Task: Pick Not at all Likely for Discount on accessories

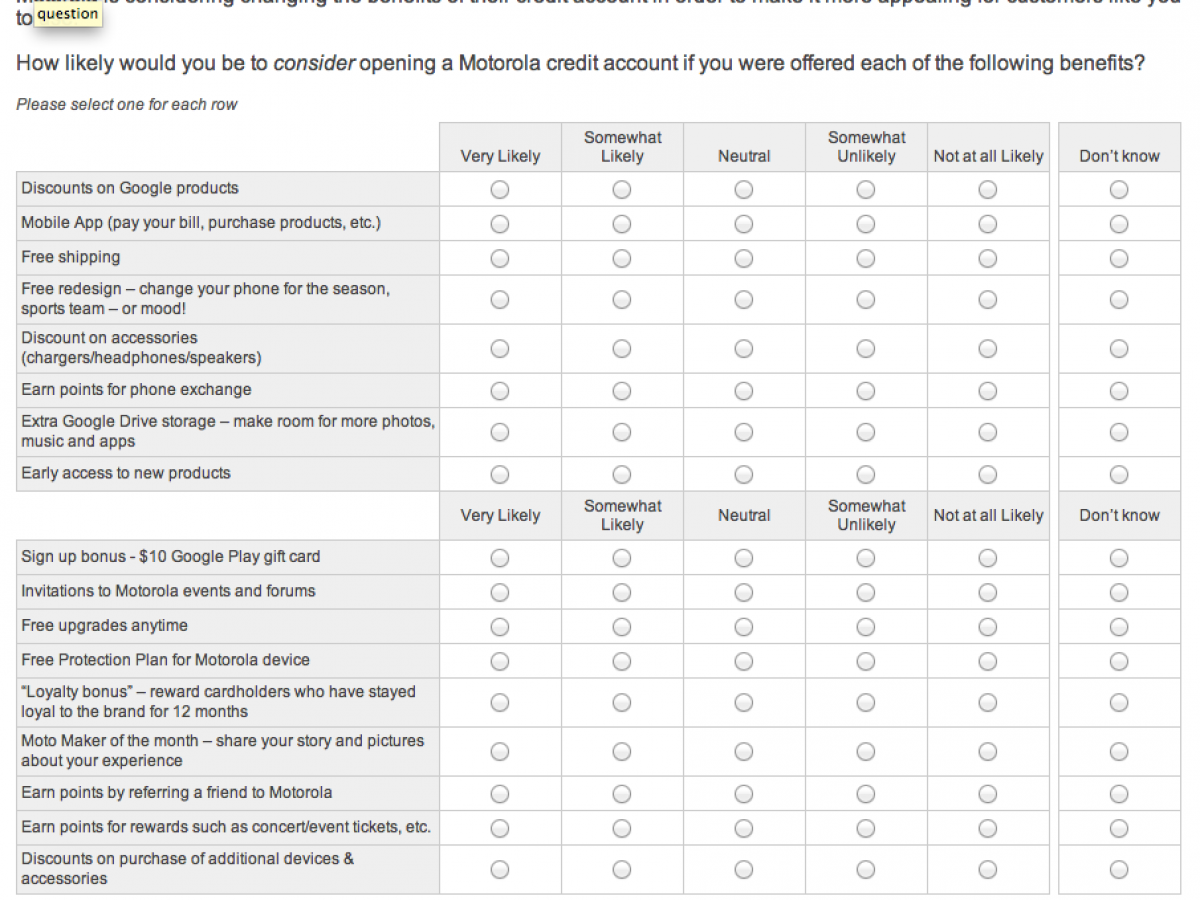Action: (x=988, y=349)
